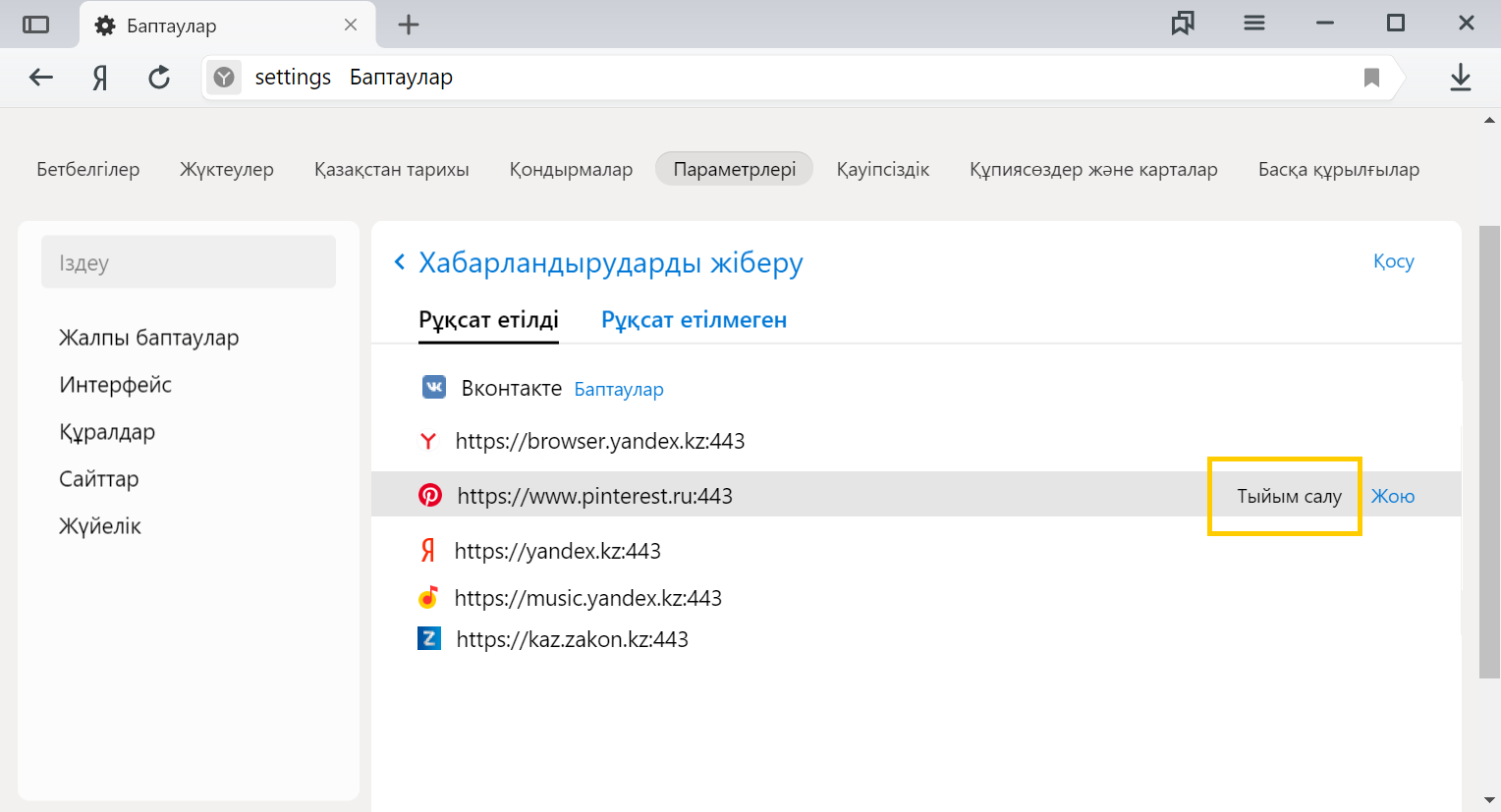
Task: Select https://kaz.zakon.kz:443 entry
Action: click(573, 639)
